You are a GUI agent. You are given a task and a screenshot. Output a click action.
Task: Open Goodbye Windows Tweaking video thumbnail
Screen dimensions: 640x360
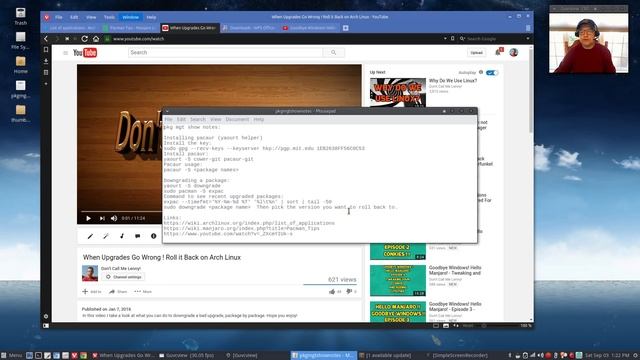tap(398, 280)
